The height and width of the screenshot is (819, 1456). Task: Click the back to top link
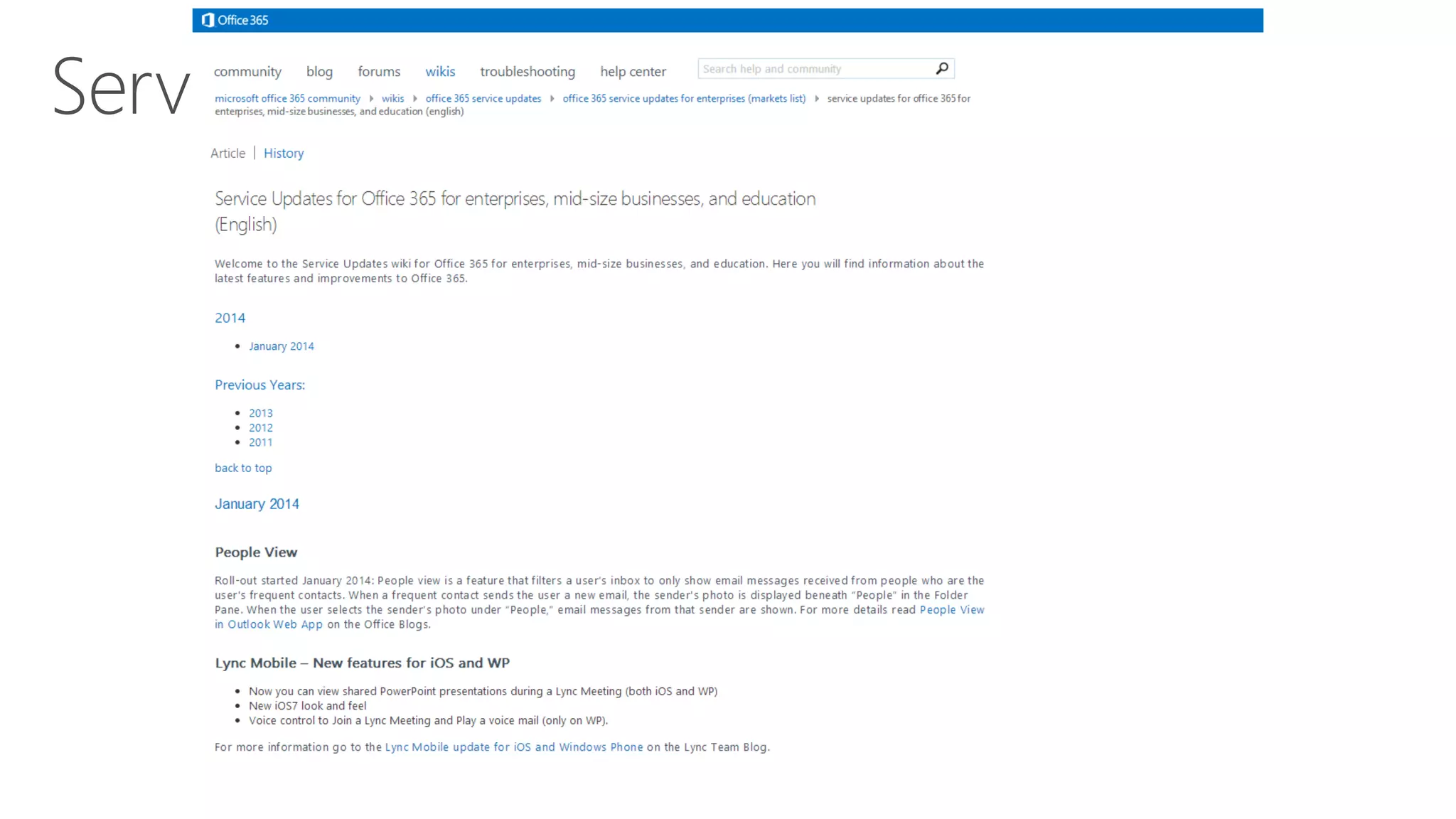point(243,468)
